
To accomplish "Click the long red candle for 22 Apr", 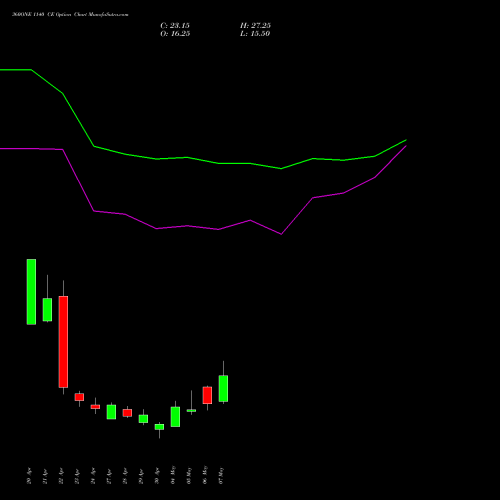I will pos(63,342).
